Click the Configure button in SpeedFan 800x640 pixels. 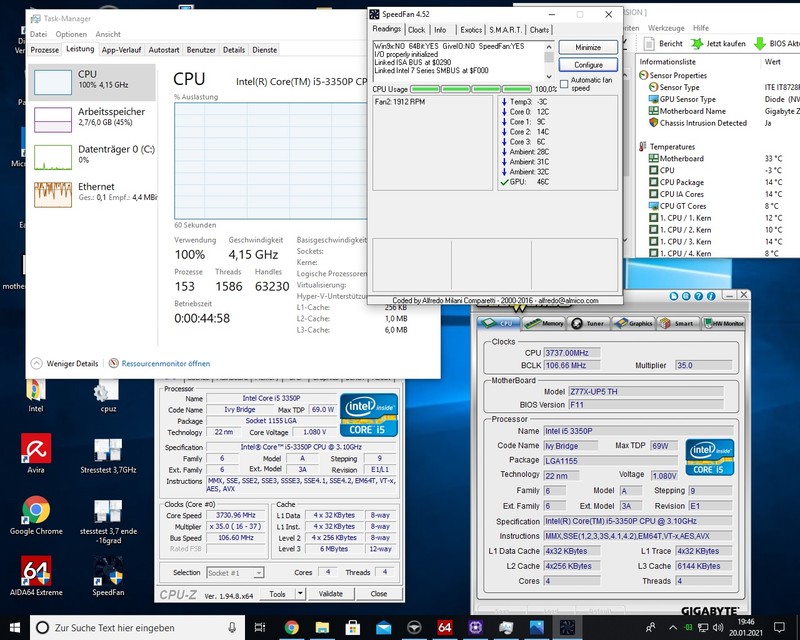pyautogui.click(x=588, y=65)
